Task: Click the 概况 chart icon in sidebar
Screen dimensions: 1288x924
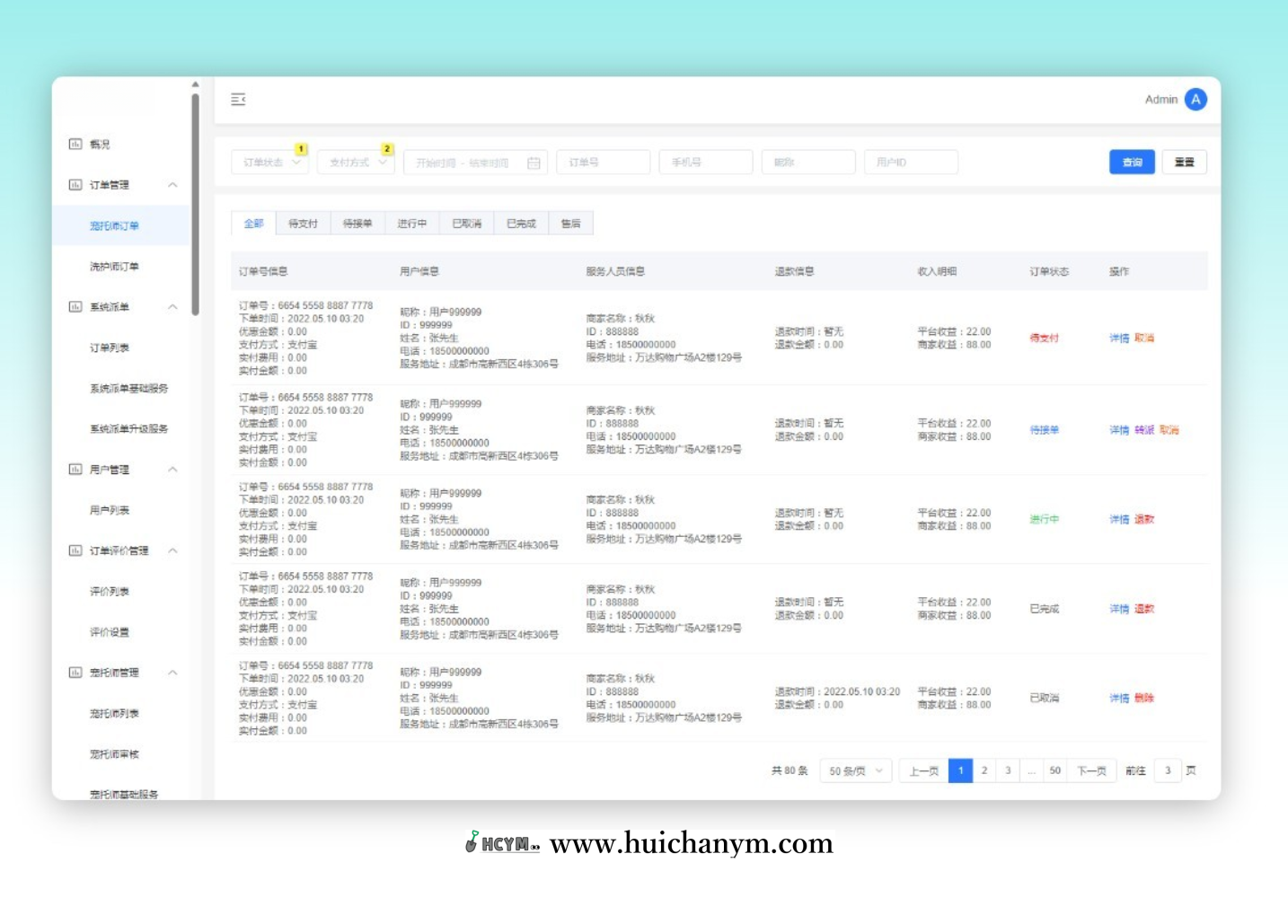Action: click(x=75, y=144)
